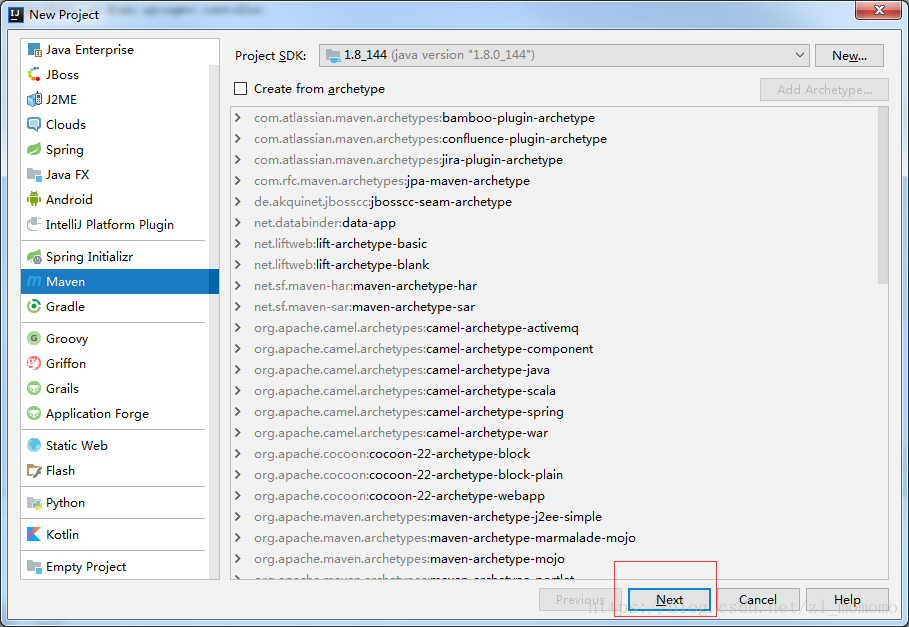The width and height of the screenshot is (909, 627).
Task: Select Gradle project type
Action: click(115, 307)
